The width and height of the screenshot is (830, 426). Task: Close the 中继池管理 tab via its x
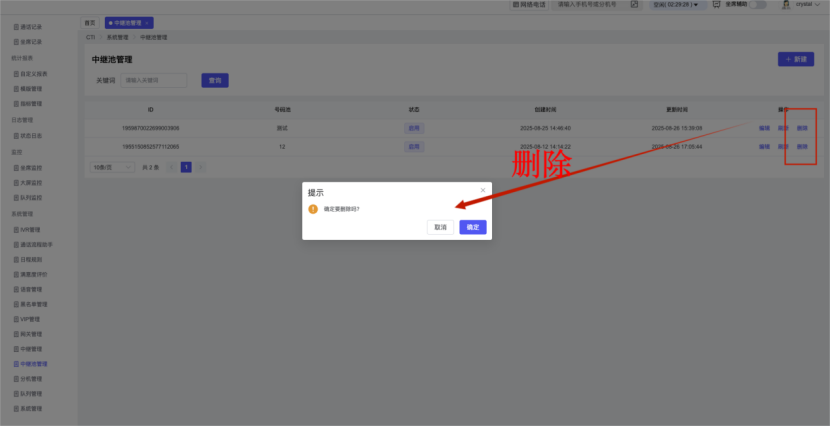click(147, 22)
